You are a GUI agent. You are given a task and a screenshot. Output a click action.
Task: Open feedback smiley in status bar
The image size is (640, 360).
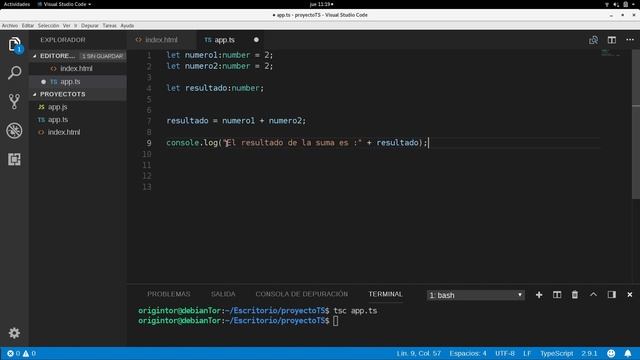pyautogui.click(x=611, y=353)
